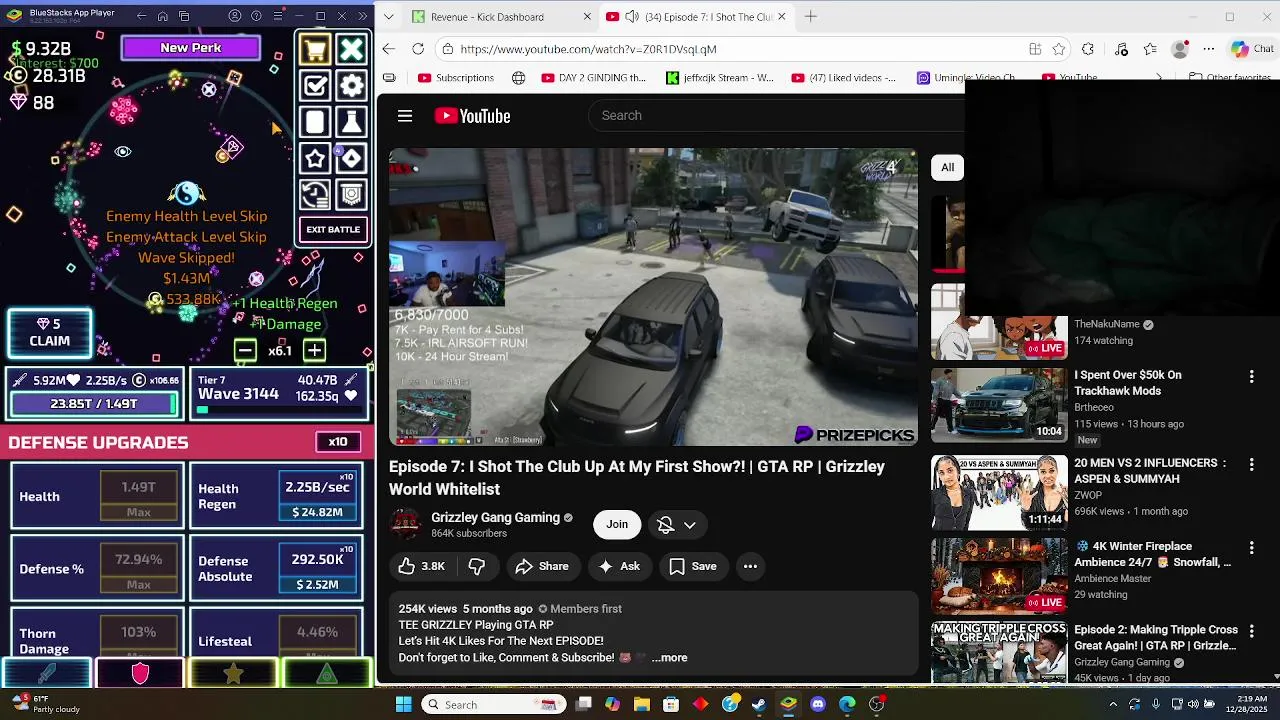Viewport: 1280px width, 720px height.
Task: Open 4K Winter Fireplace video thumbnail
Action: click(x=999, y=575)
